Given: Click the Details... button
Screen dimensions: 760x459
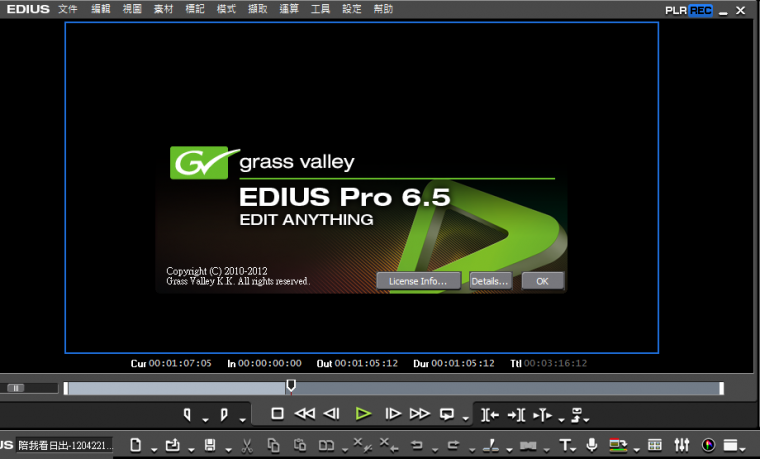Looking at the screenshot, I should coord(490,281).
